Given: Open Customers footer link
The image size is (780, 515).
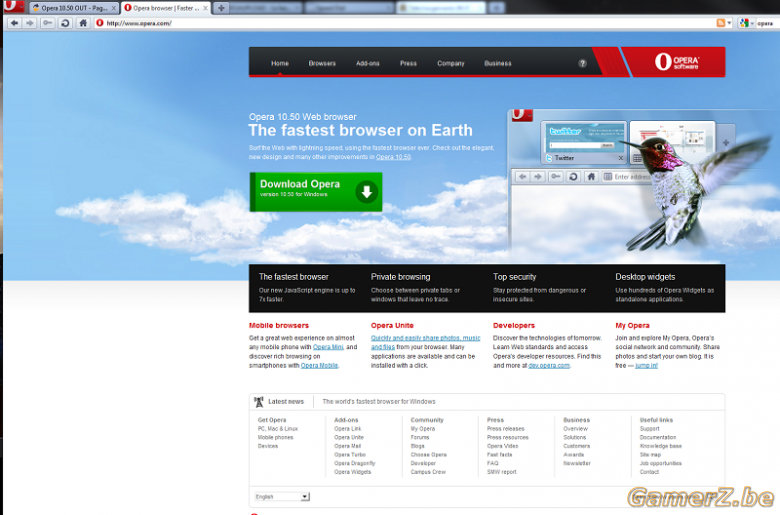Looking at the screenshot, I should (x=577, y=446).
